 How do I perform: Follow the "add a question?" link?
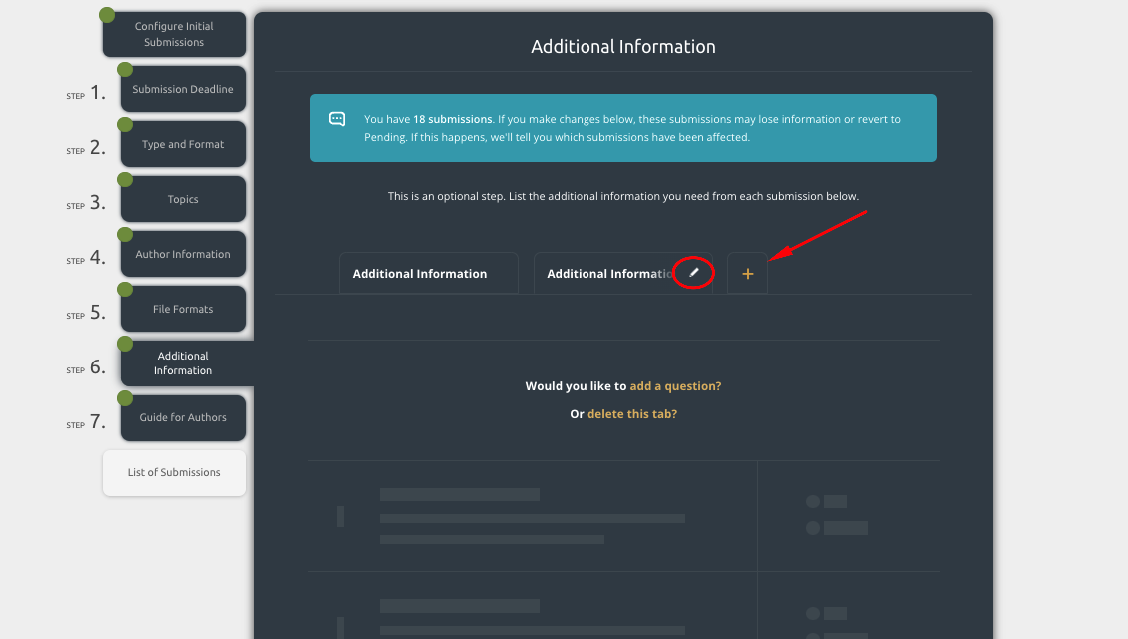pyautogui.click(x=675, y=385)
